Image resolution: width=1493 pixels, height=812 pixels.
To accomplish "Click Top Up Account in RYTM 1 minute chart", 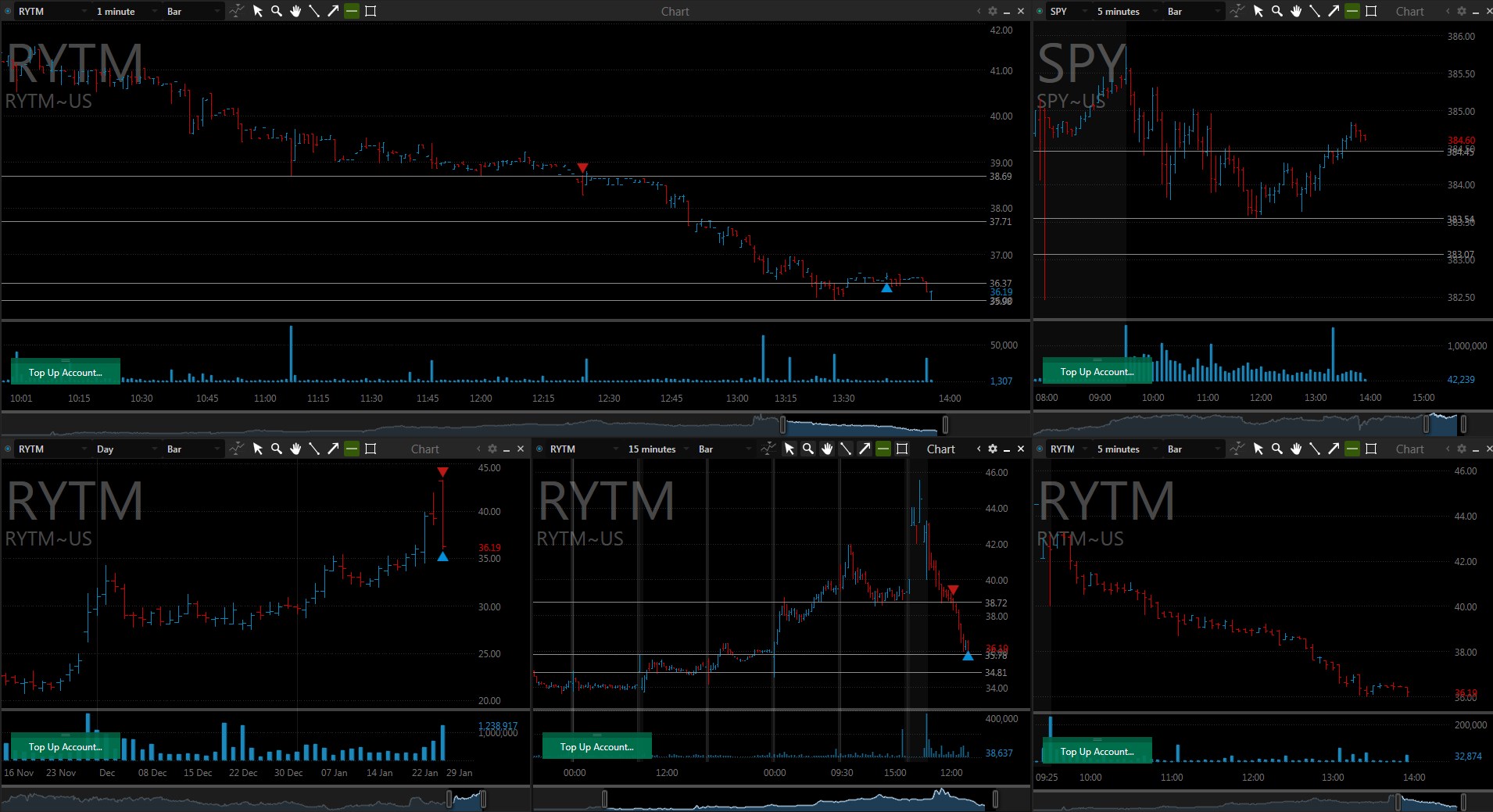I will (x=66, y=371).
